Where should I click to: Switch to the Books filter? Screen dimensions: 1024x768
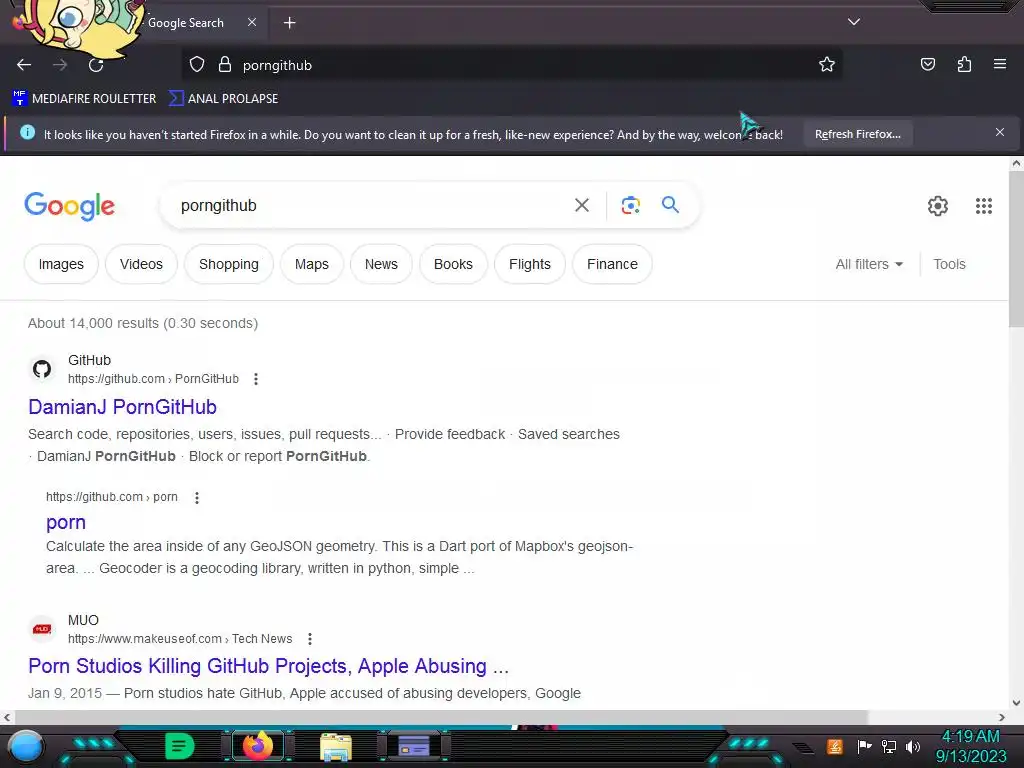pyautogui.click(x=453, y=264)
